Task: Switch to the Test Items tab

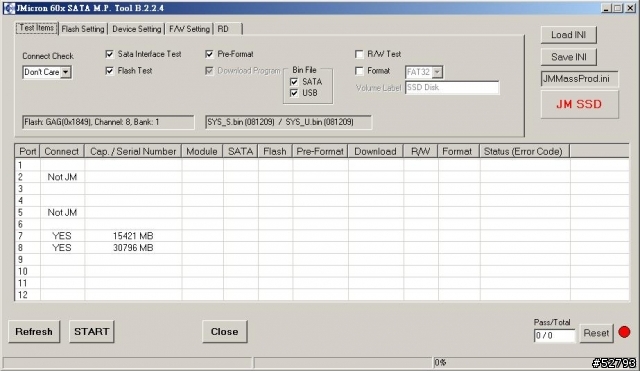Action: click(x=37, y=28)
